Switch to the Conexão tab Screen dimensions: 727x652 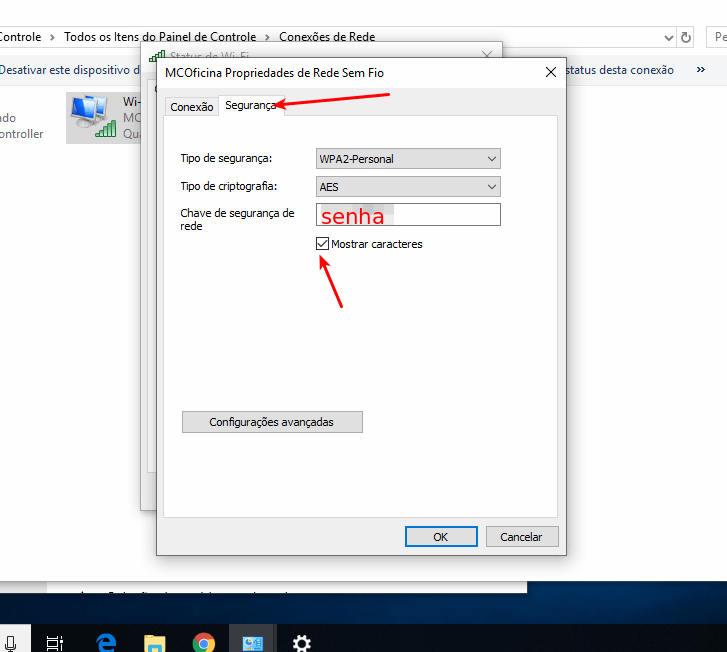(191, 107)
